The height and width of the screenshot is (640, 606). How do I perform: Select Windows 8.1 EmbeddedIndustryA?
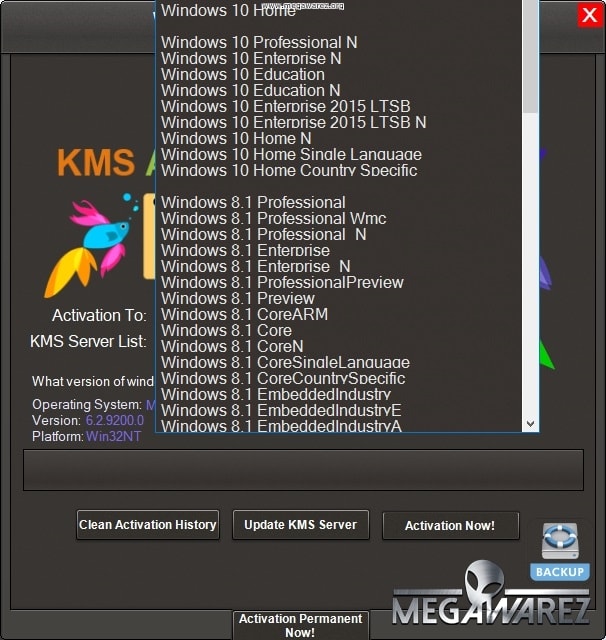coord(341,425)
